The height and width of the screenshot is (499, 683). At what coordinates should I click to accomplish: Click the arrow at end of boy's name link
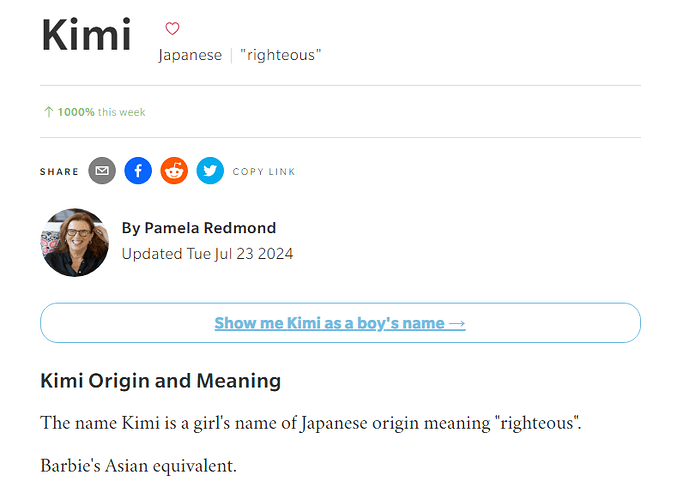(457, 324)
